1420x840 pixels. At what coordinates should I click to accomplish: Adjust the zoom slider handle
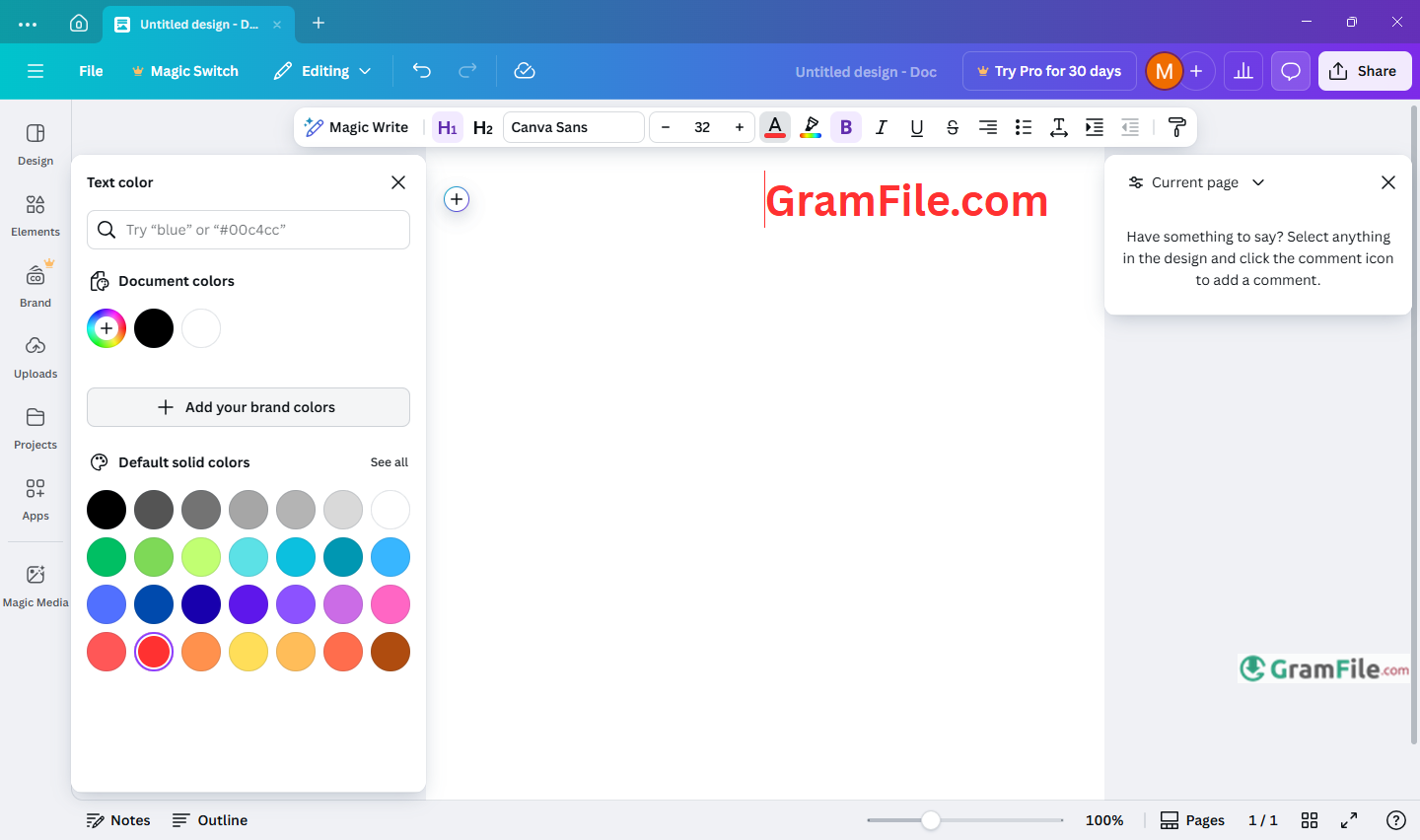click(931, 820)
